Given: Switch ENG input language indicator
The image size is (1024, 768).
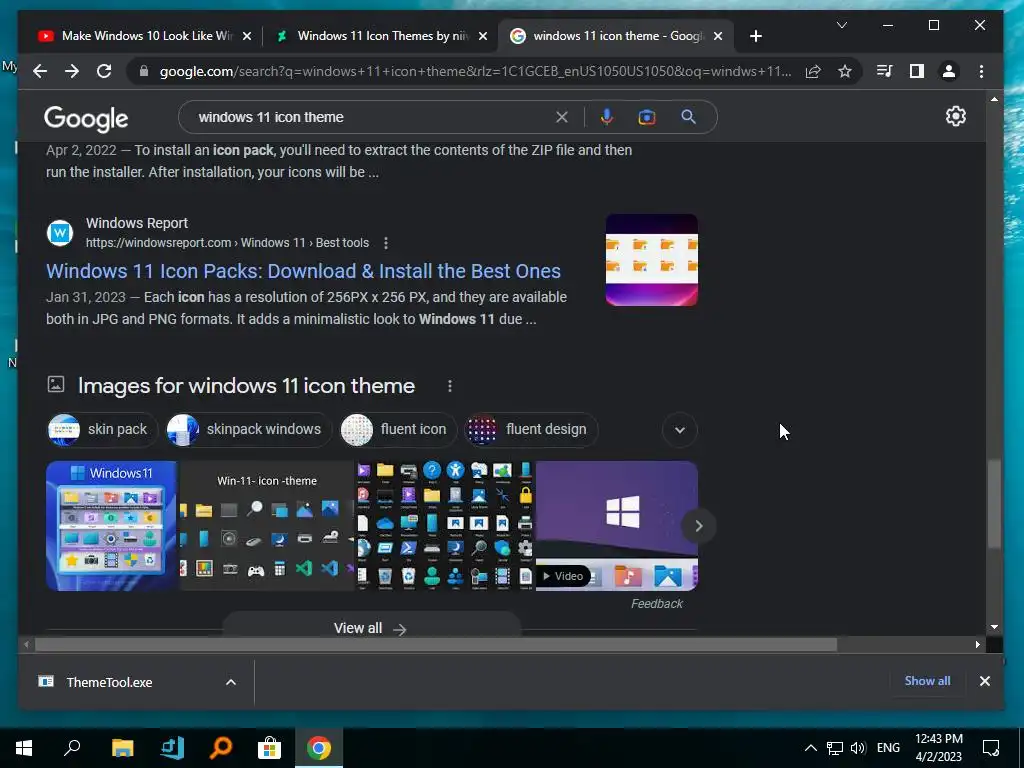Looking at the screenshot, I should [x=888, y=748].
